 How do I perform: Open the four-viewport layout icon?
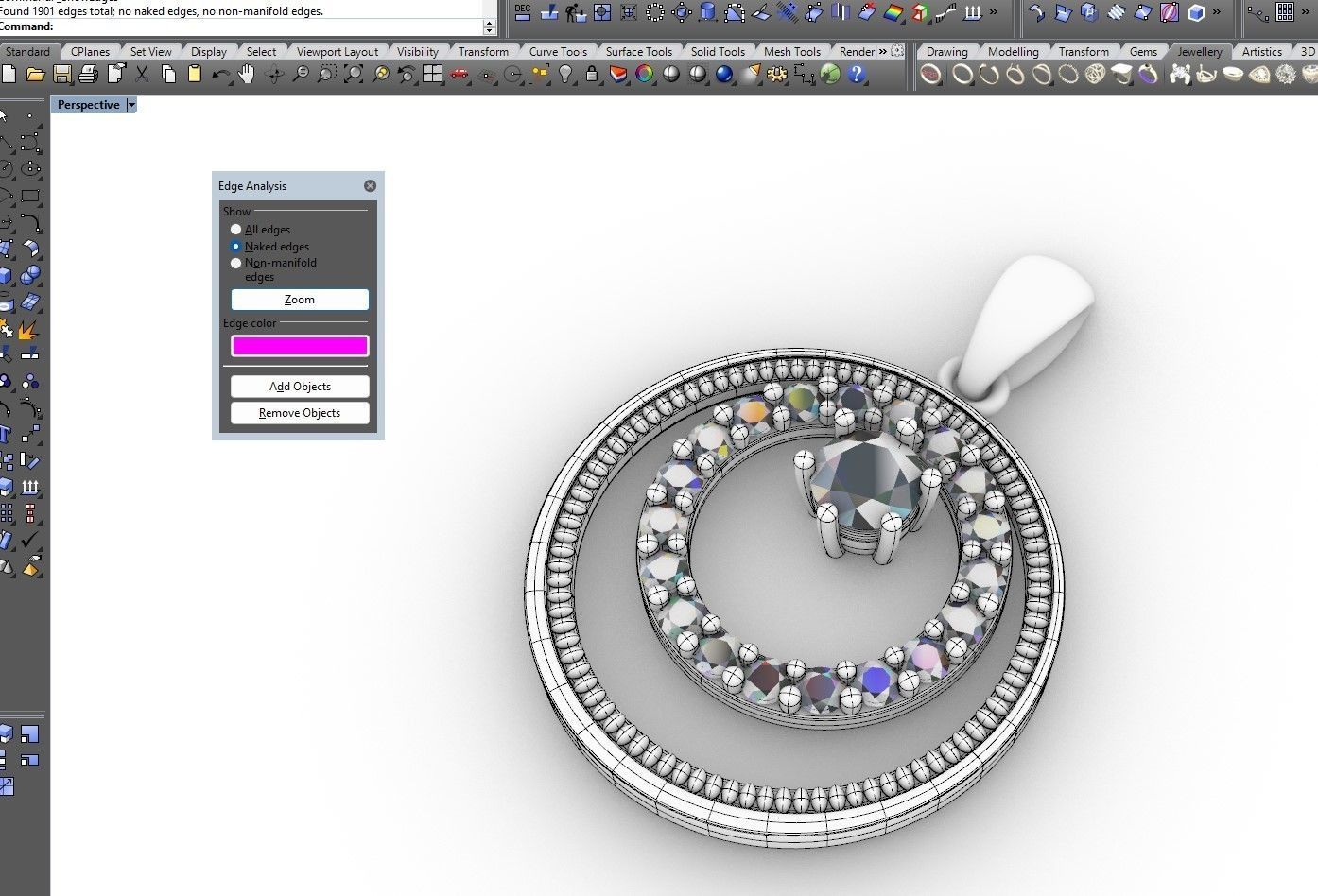[433, 74]
